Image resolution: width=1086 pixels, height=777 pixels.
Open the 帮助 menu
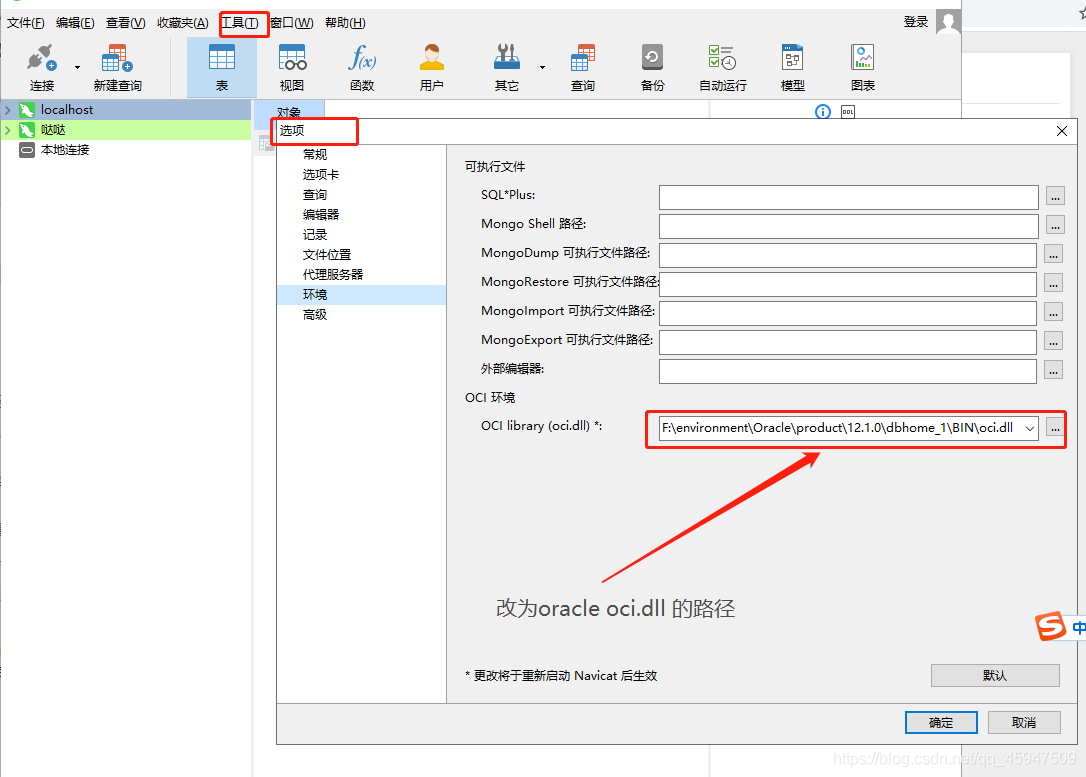(345, 23)
